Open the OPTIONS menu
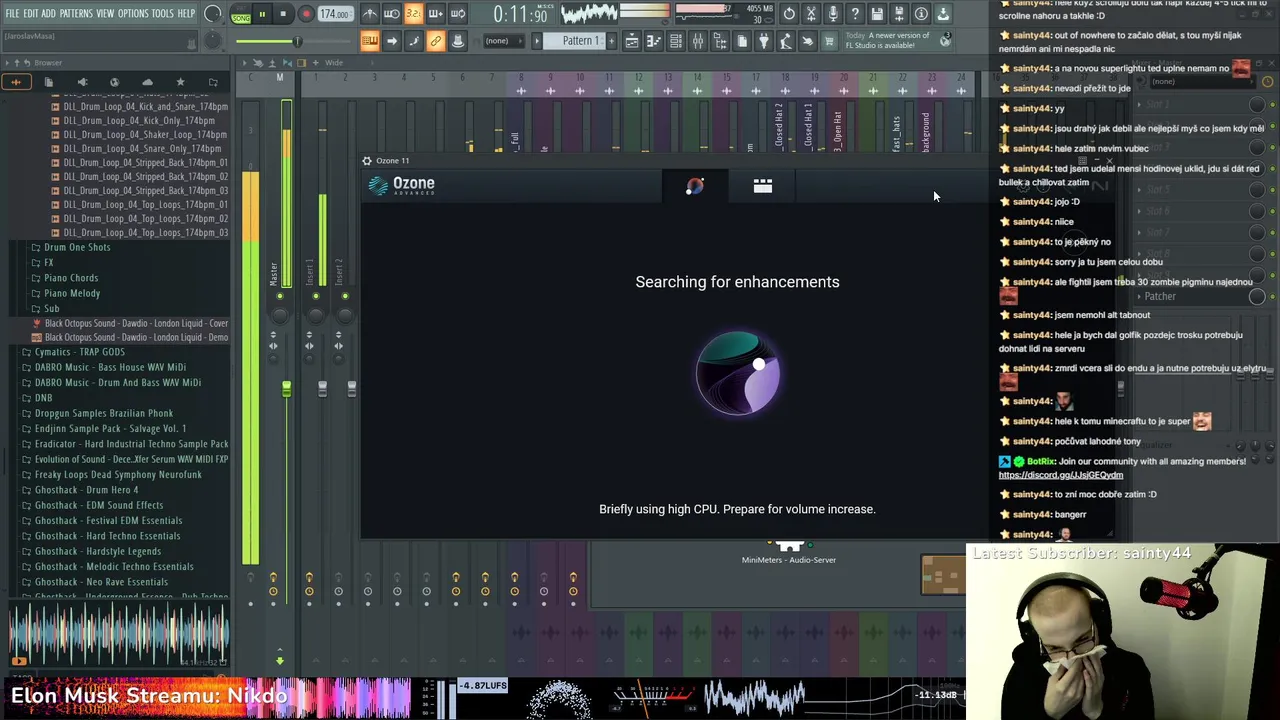The height and width of the screenshot is (720, 1280). (133, 14)
